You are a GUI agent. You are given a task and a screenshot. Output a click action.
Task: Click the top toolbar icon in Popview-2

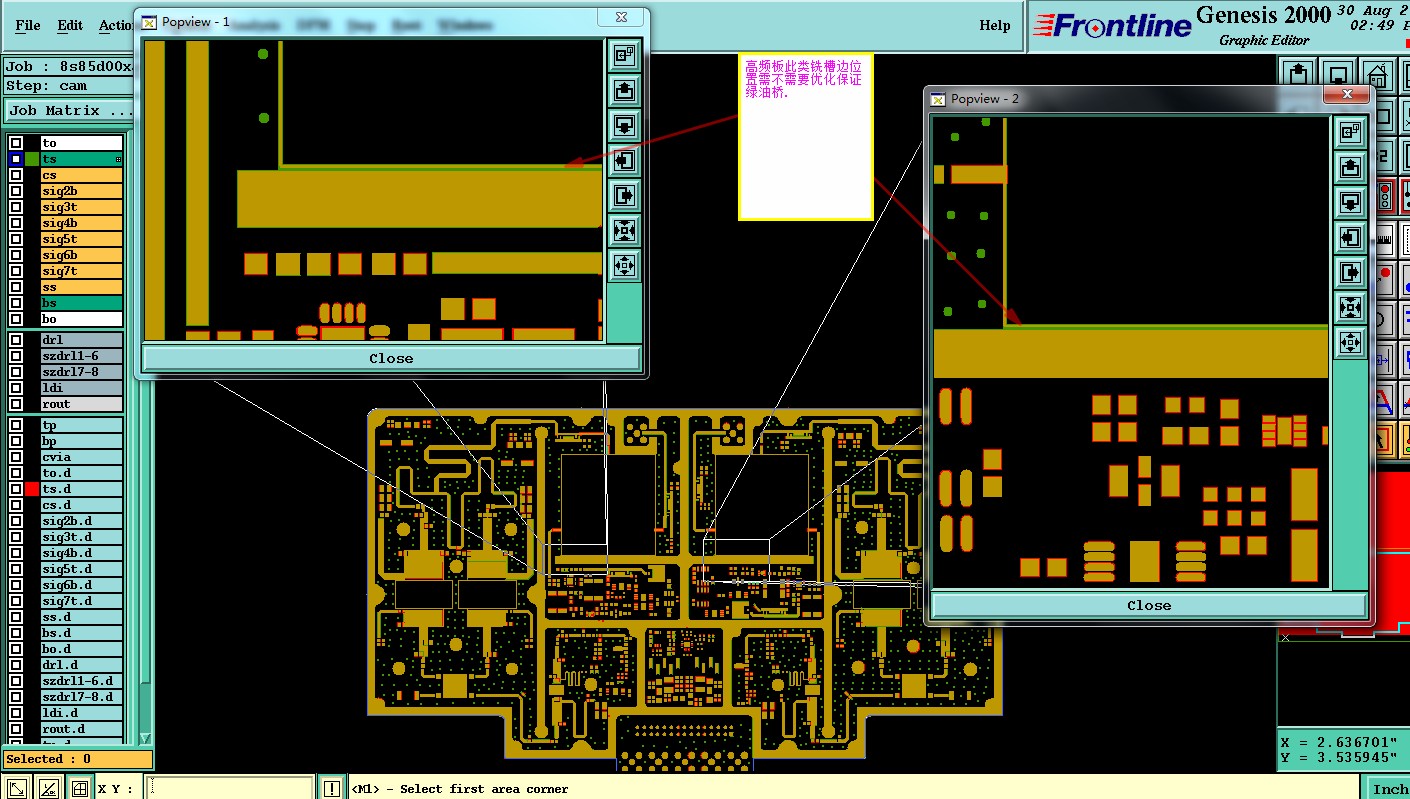[1350, 132]
